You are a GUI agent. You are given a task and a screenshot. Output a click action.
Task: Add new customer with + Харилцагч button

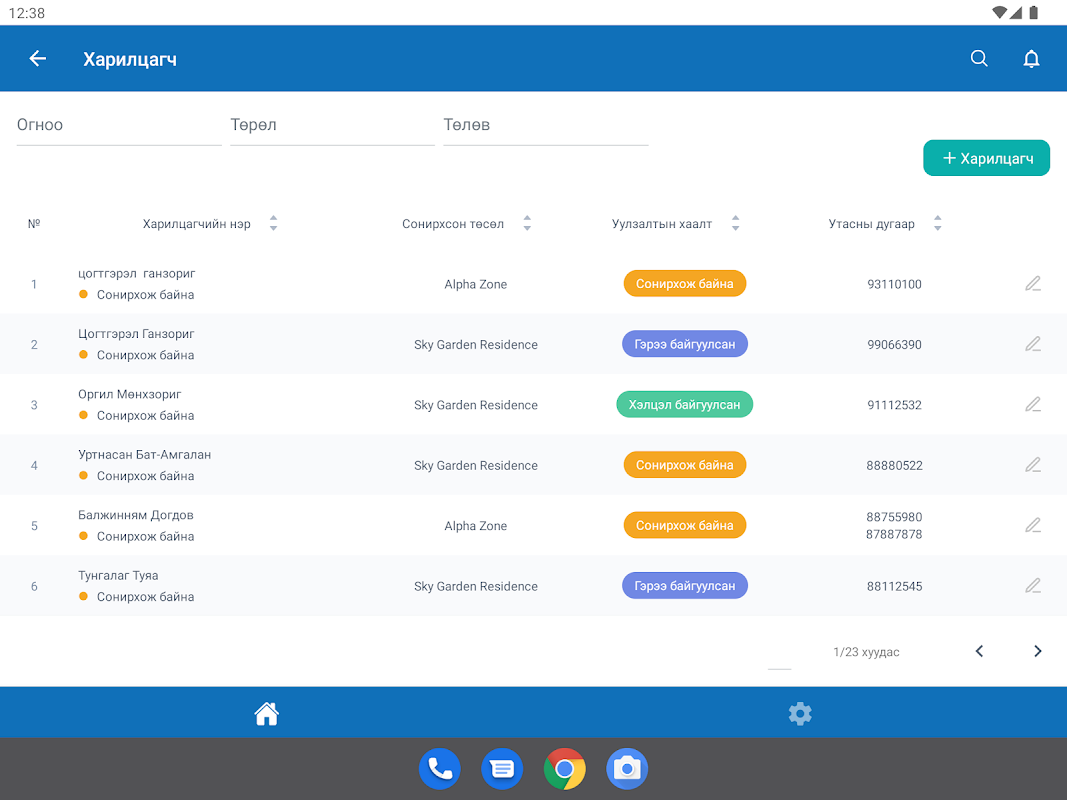coord(986,158)
